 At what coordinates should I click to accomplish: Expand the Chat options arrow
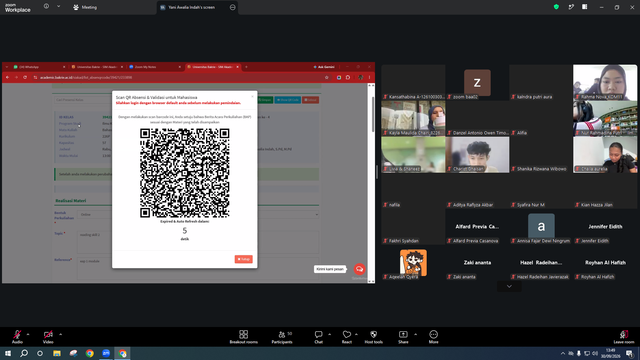click(329, 334)
